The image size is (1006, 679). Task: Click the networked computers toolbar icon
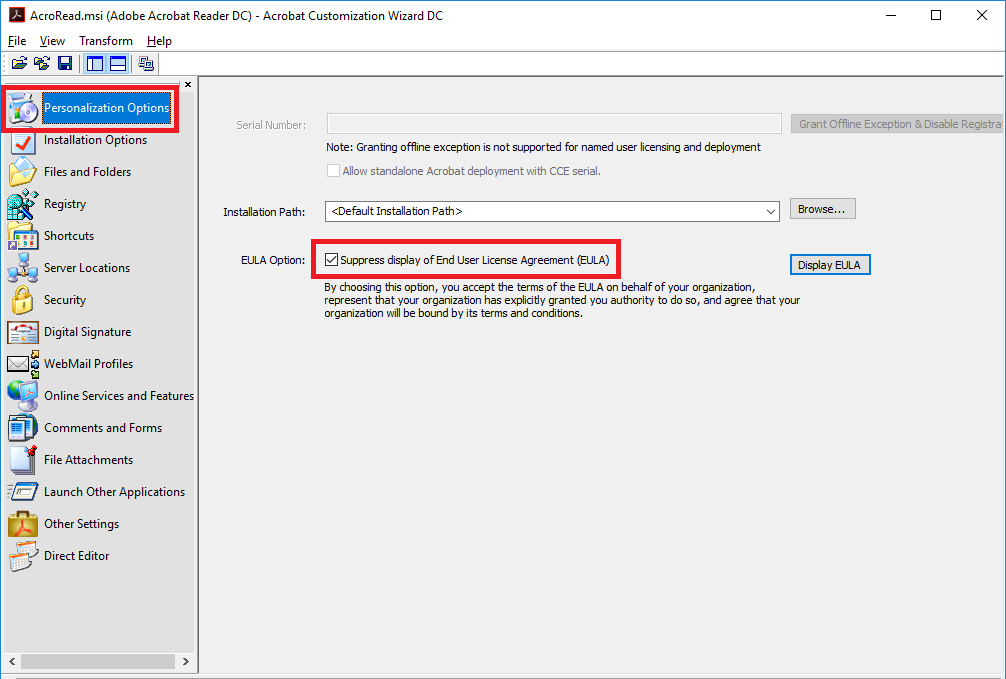coord(146,64)
